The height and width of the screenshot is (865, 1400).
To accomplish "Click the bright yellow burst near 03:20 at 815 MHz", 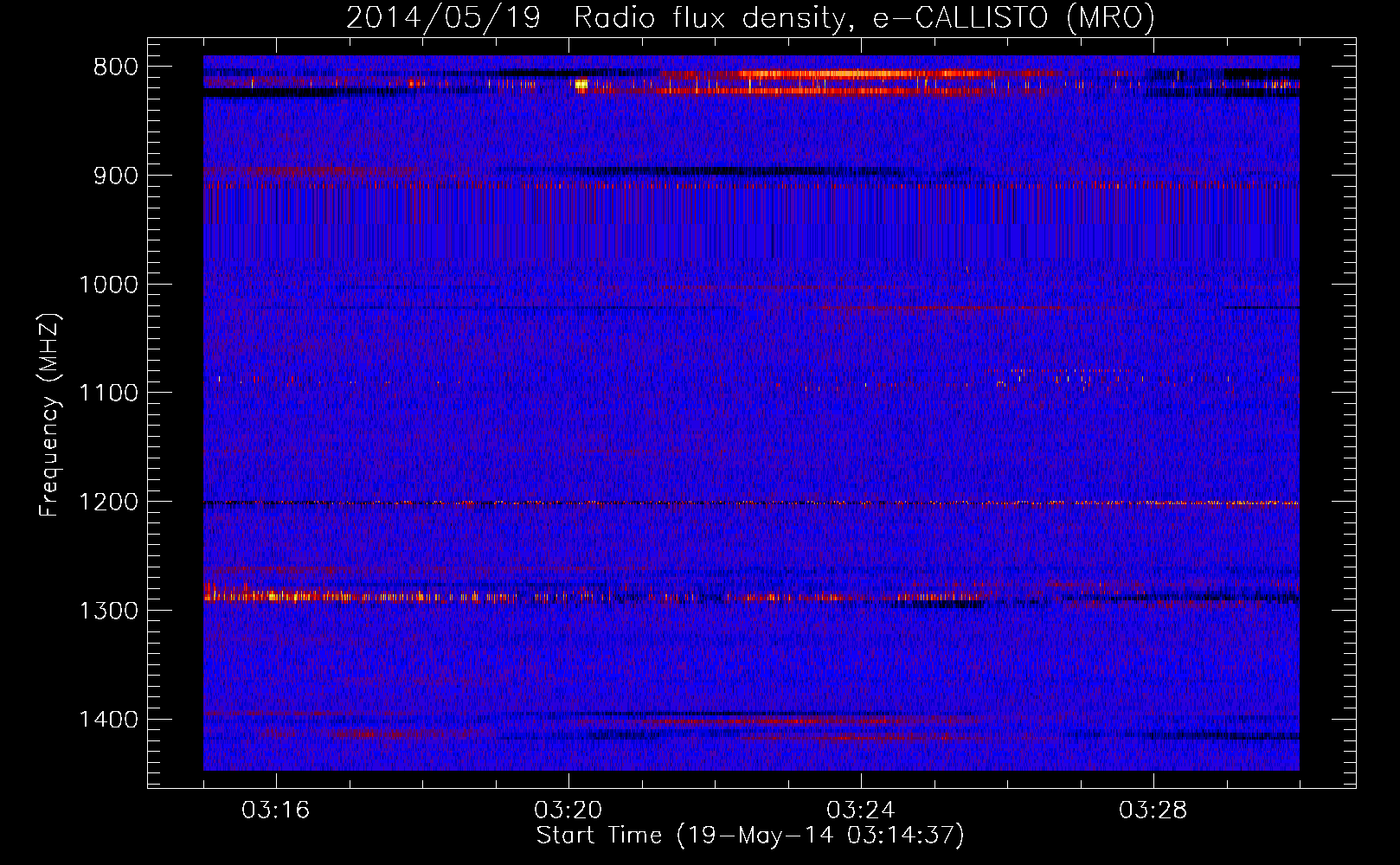I will click(x=581, y=85).
